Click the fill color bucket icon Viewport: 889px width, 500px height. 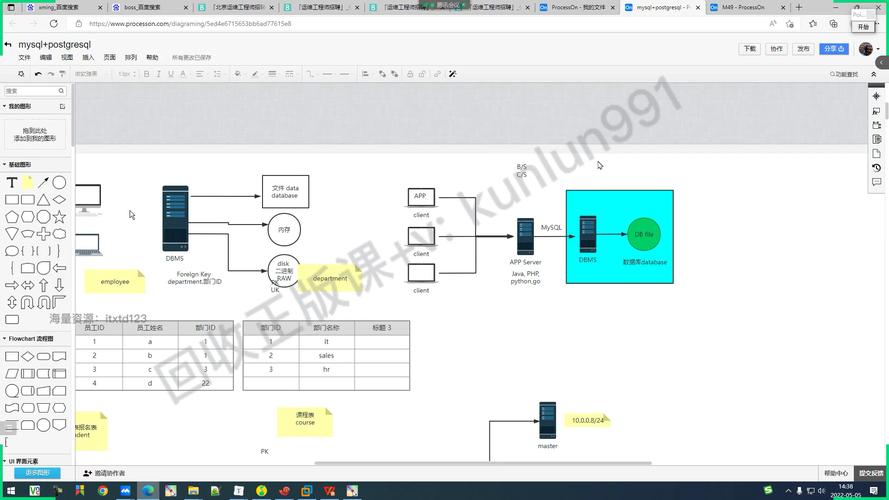point(238,74)
